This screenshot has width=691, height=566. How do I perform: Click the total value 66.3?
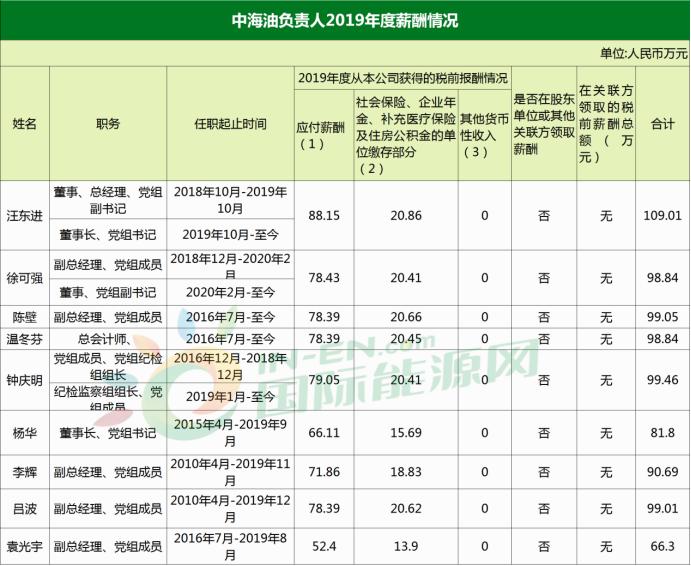[662, 547]
